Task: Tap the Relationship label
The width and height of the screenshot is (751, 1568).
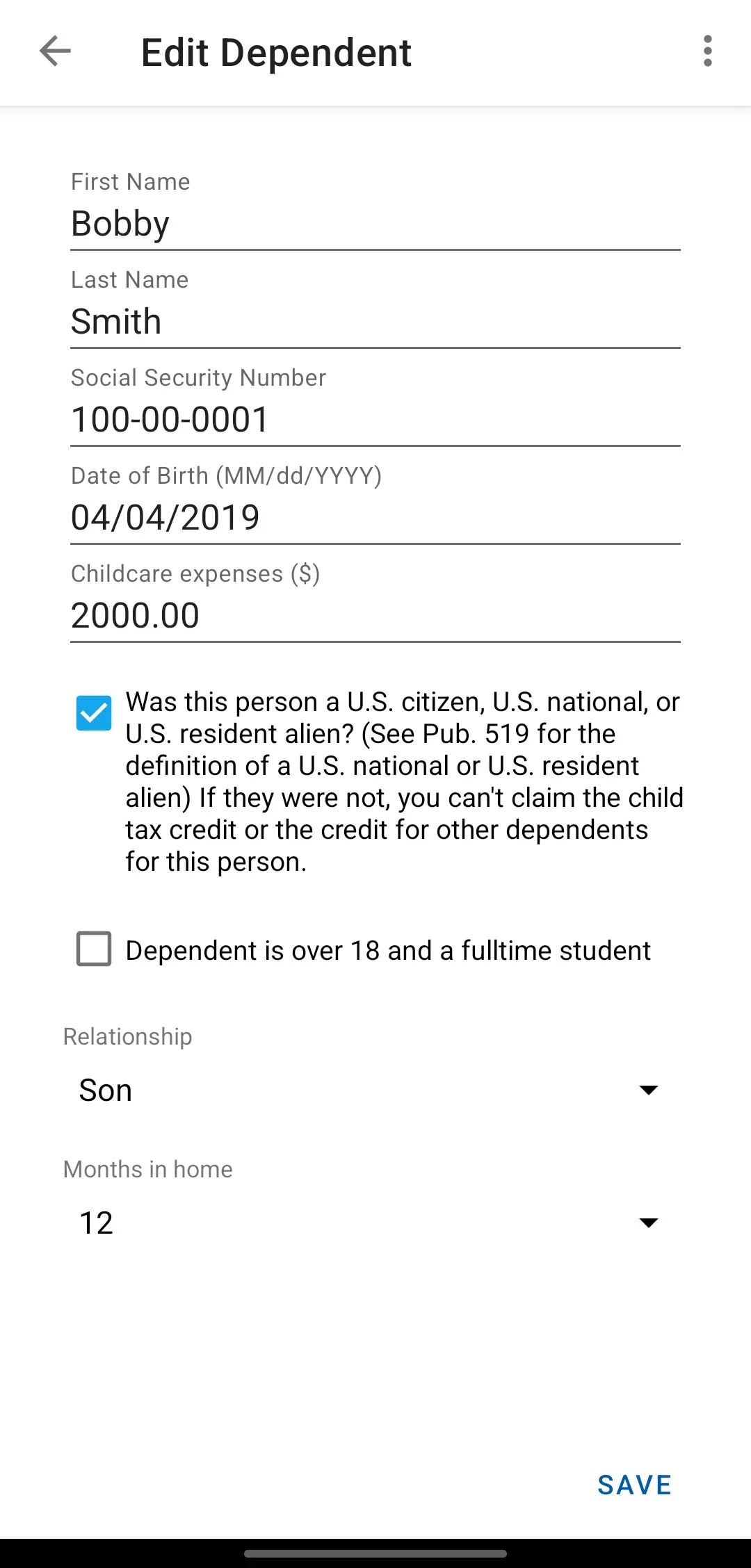Action: [128, 1036]
